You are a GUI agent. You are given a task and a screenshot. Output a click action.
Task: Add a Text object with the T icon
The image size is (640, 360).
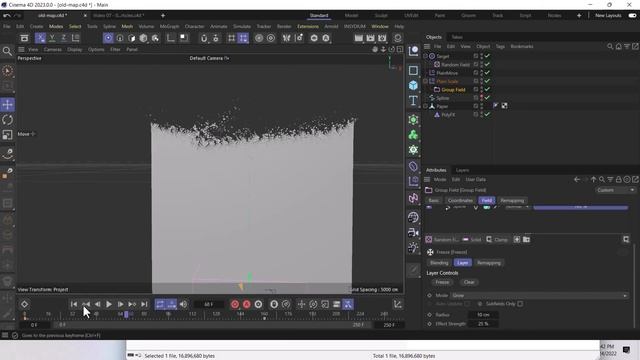coord(413,100)
